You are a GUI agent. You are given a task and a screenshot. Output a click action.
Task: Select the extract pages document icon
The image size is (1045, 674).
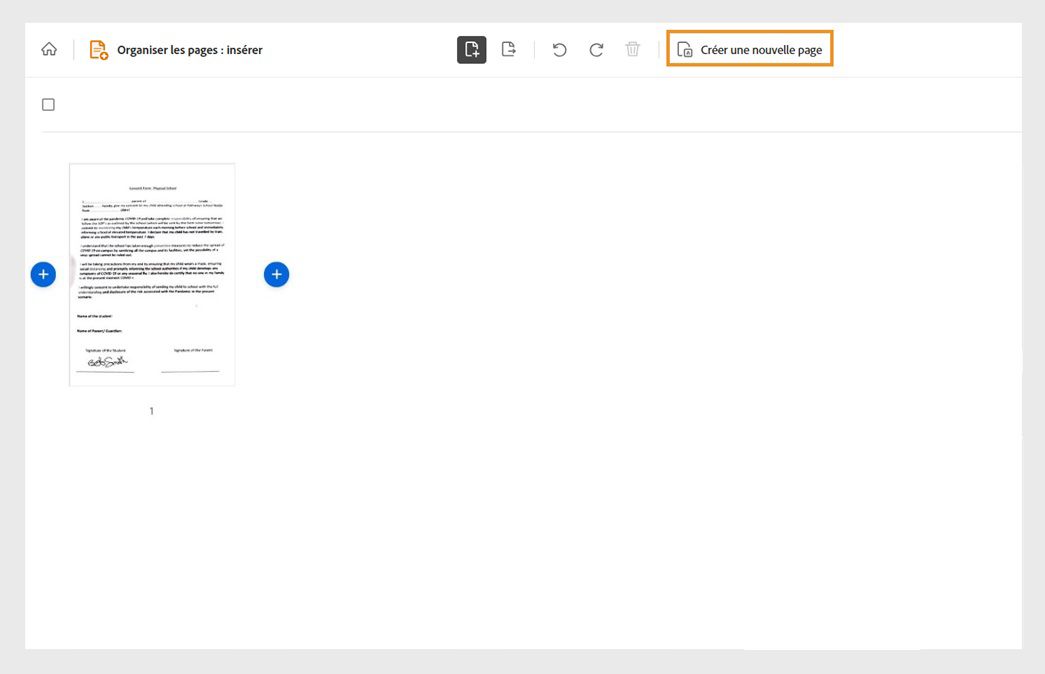click(x=508, y=48)
